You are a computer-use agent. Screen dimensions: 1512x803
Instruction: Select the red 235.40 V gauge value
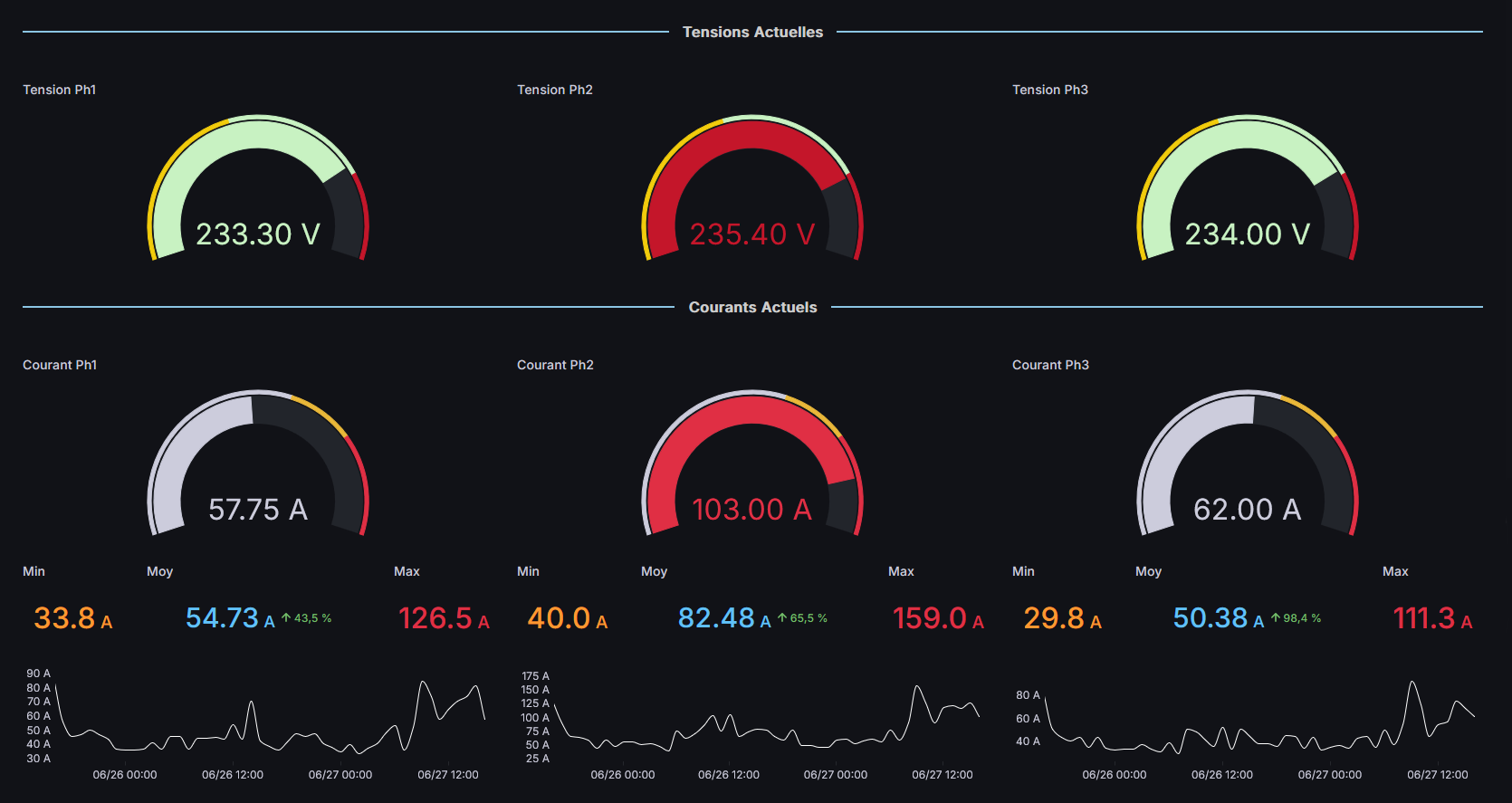[x=752, y=234]
